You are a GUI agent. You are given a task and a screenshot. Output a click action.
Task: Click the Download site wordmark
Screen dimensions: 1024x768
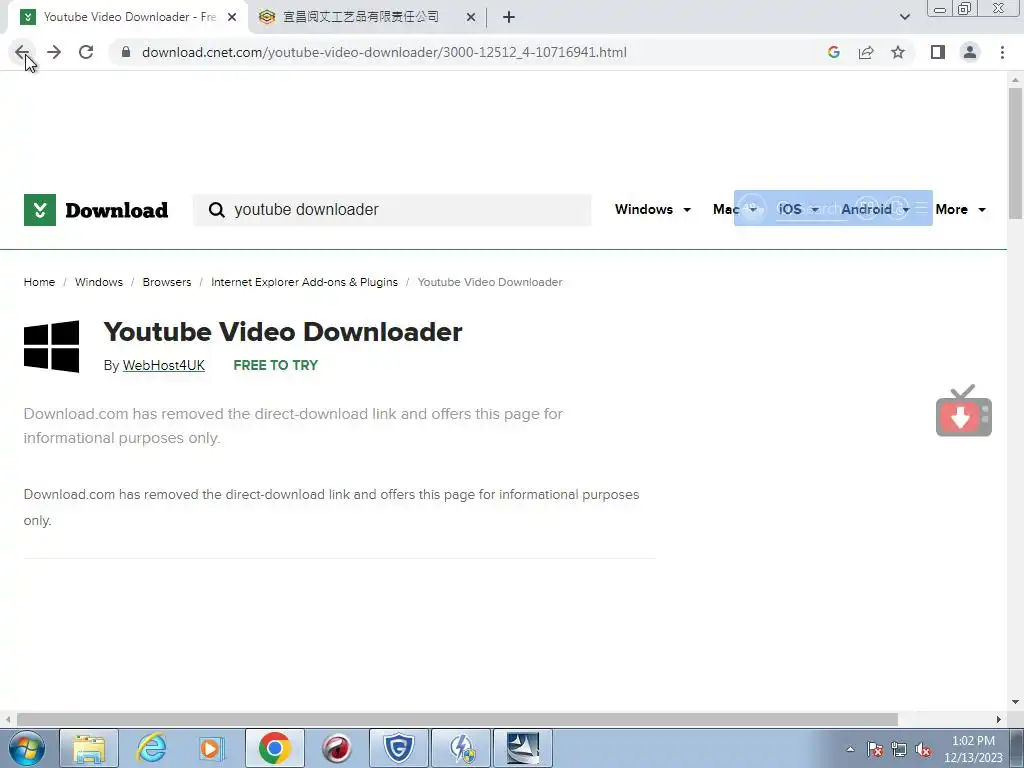117,210
